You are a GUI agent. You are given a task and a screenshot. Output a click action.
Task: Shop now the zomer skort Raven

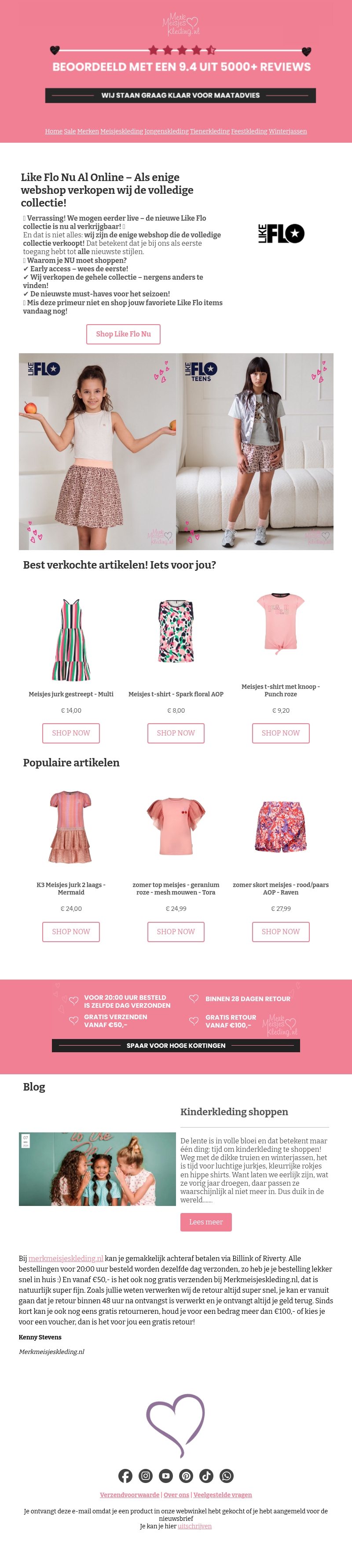pyautogui.click(x=281, y=931)
